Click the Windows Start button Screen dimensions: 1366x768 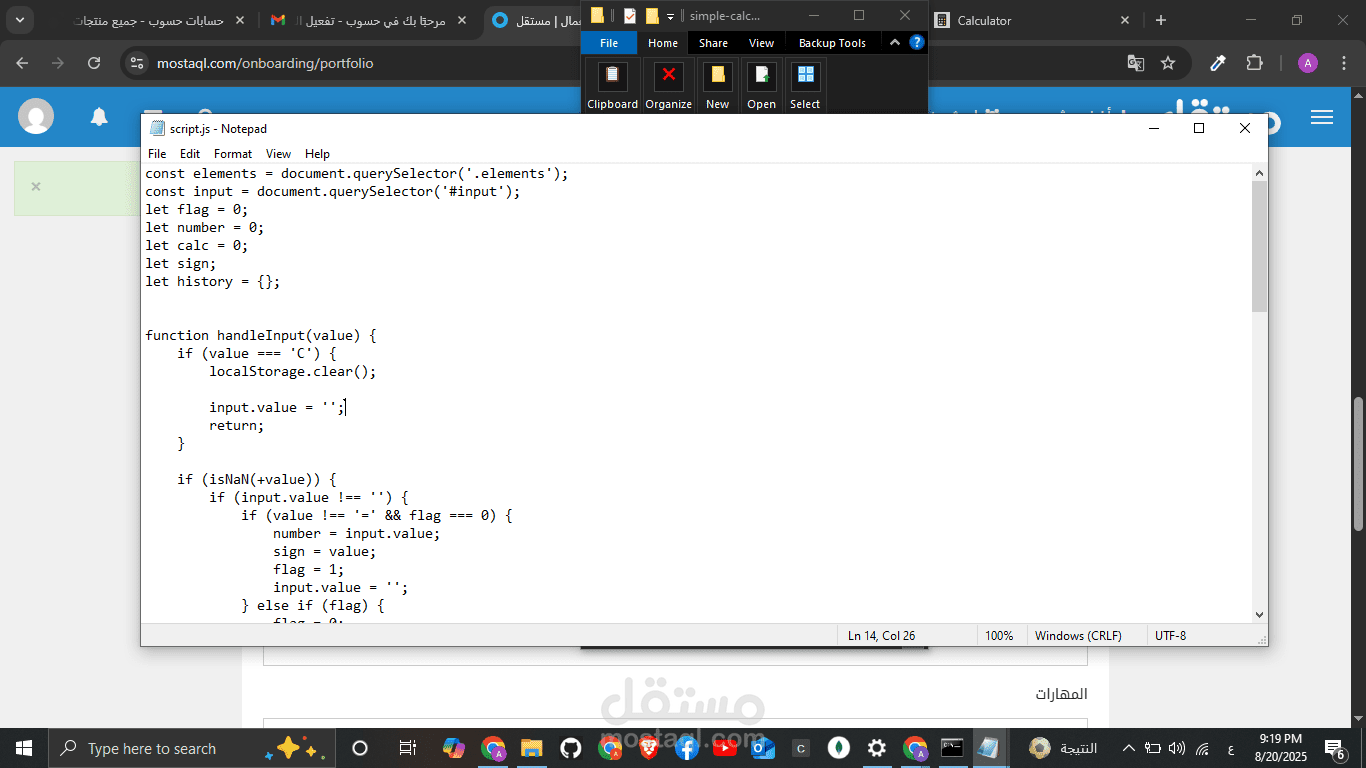(x=23, y=748)
